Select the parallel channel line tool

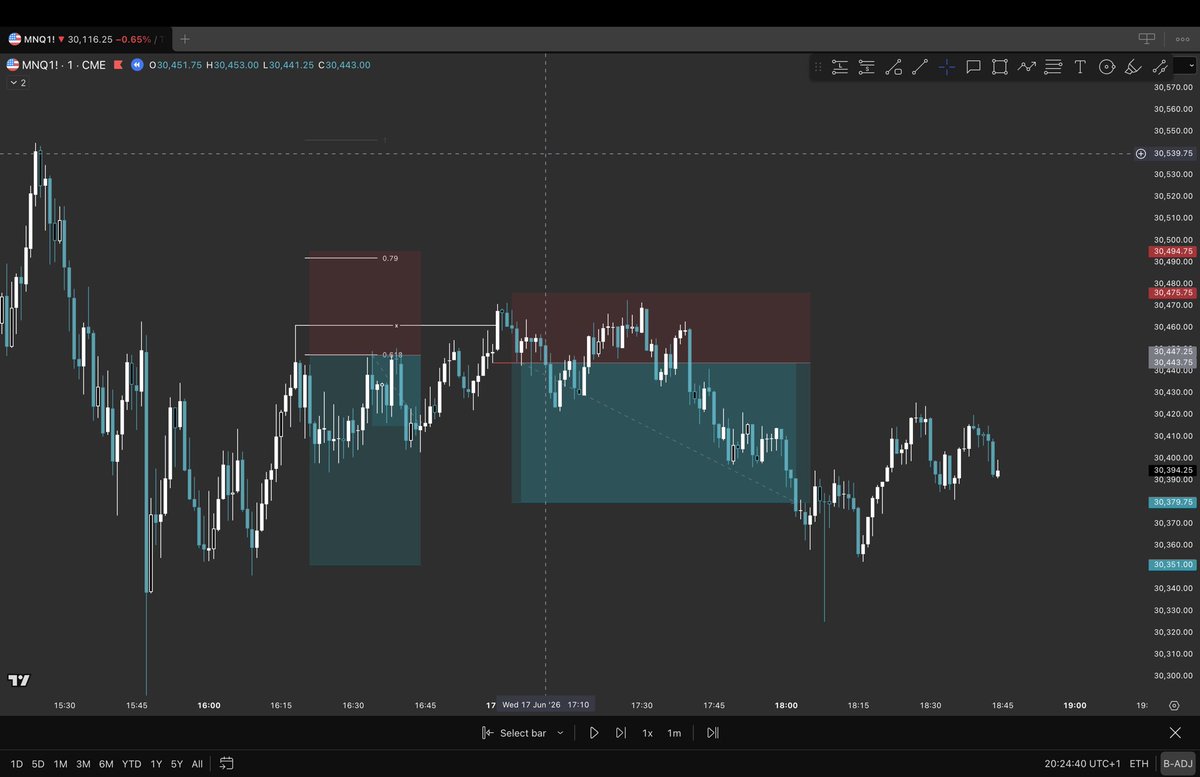tap(1160, 67)
